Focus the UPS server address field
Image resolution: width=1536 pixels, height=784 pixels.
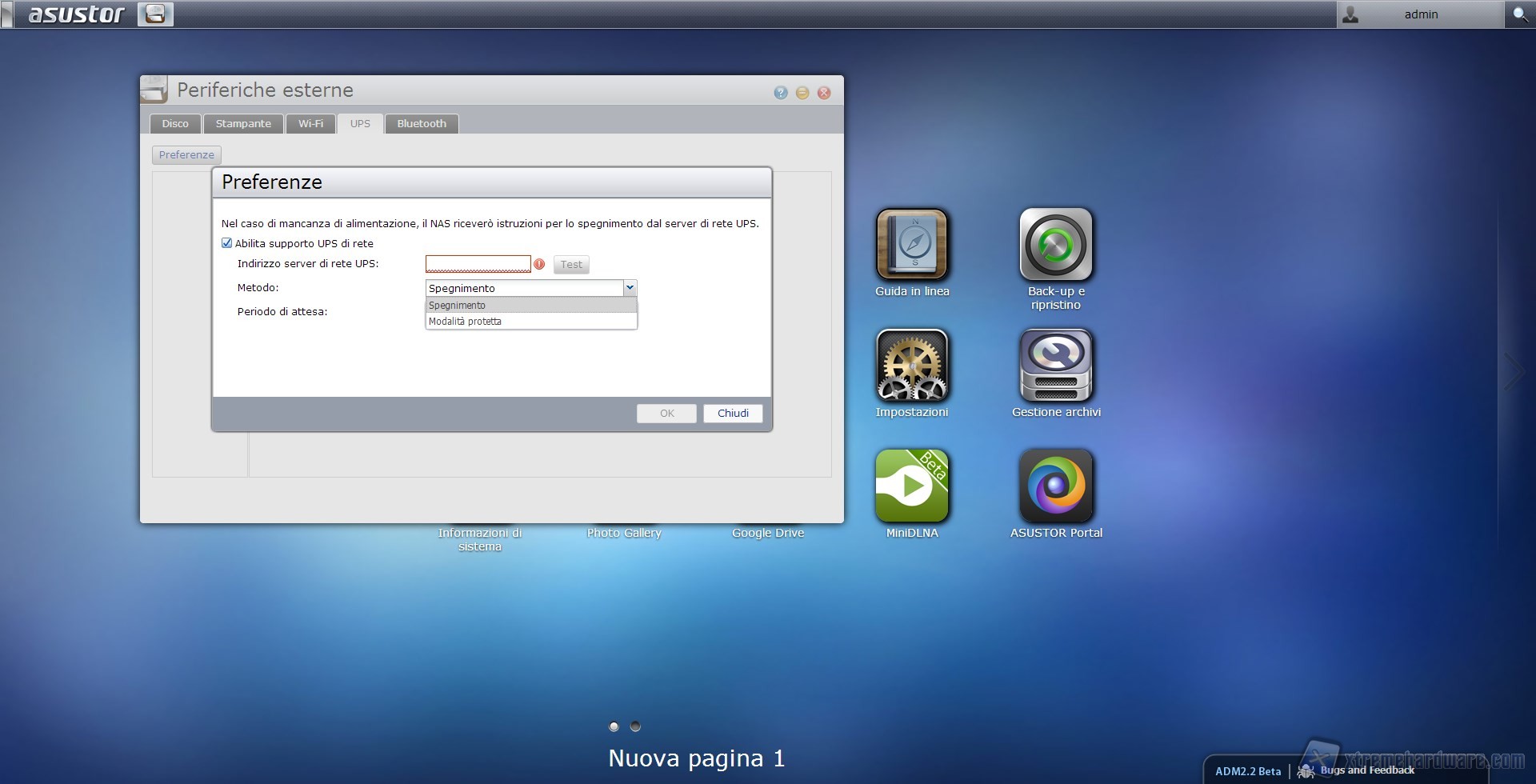coord(478,264)
